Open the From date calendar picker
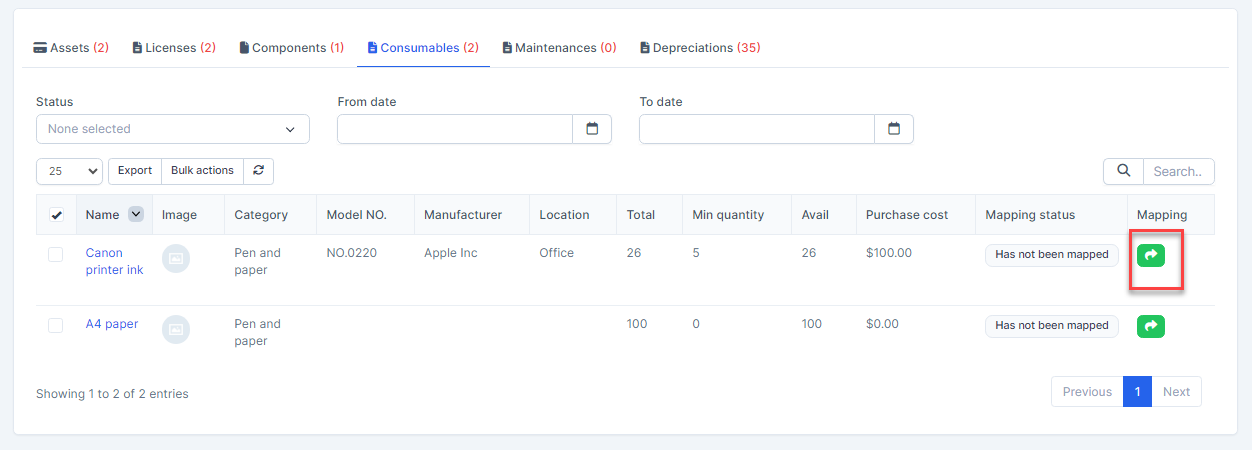This screenshot has width=1252, height=450. [x=592, y=129]
